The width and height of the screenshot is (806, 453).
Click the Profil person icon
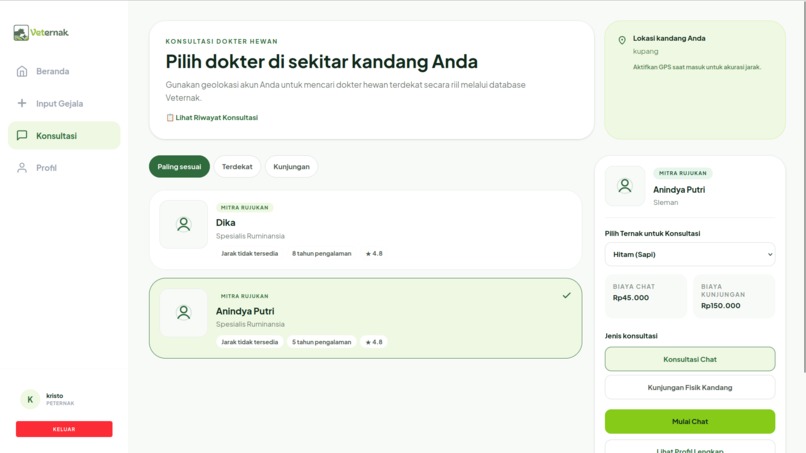tap(22, 168)
